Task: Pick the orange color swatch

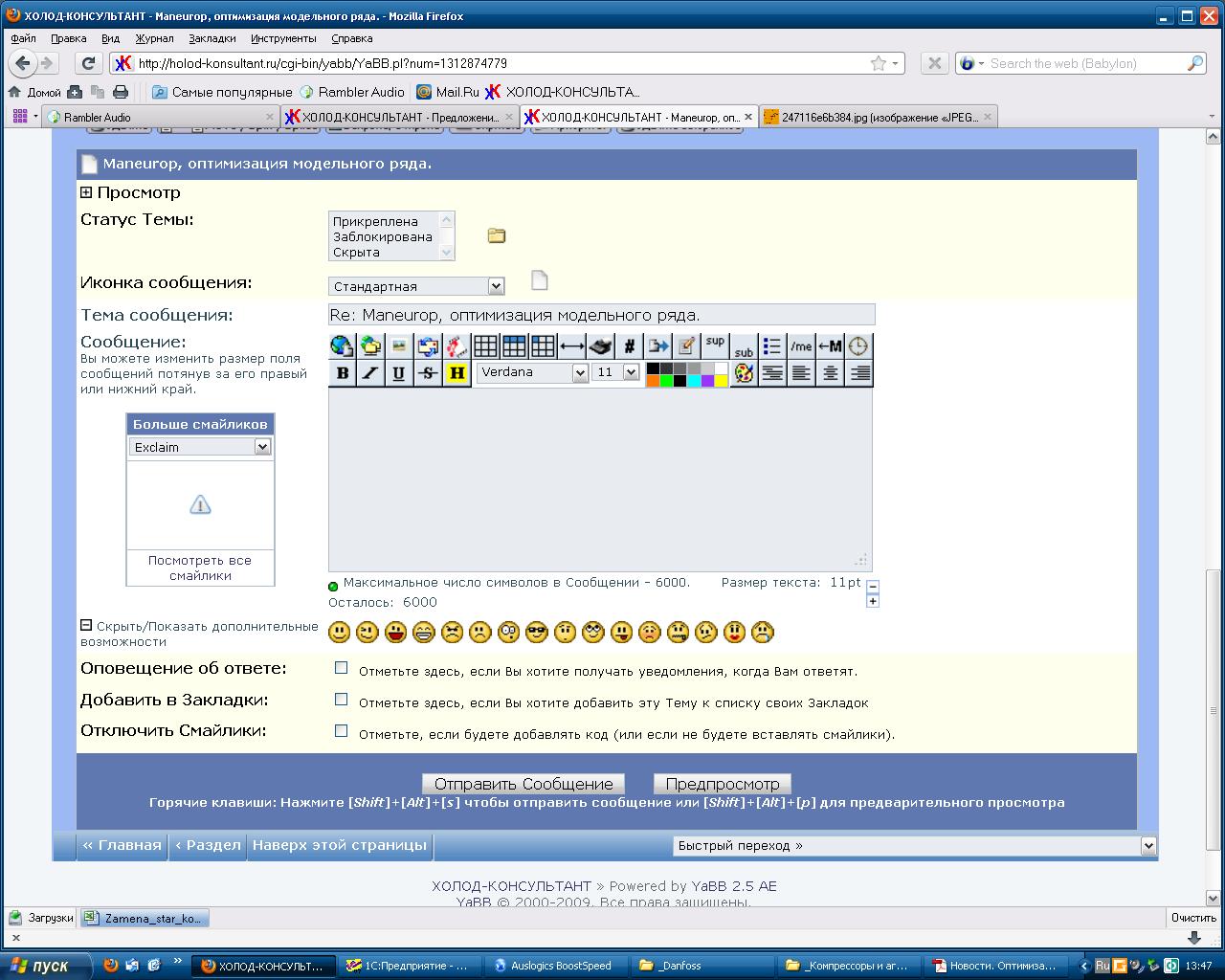Action: tap(653, 380)
